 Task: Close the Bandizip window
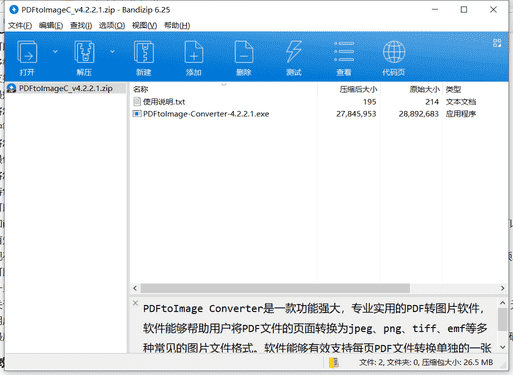point(493,10)
